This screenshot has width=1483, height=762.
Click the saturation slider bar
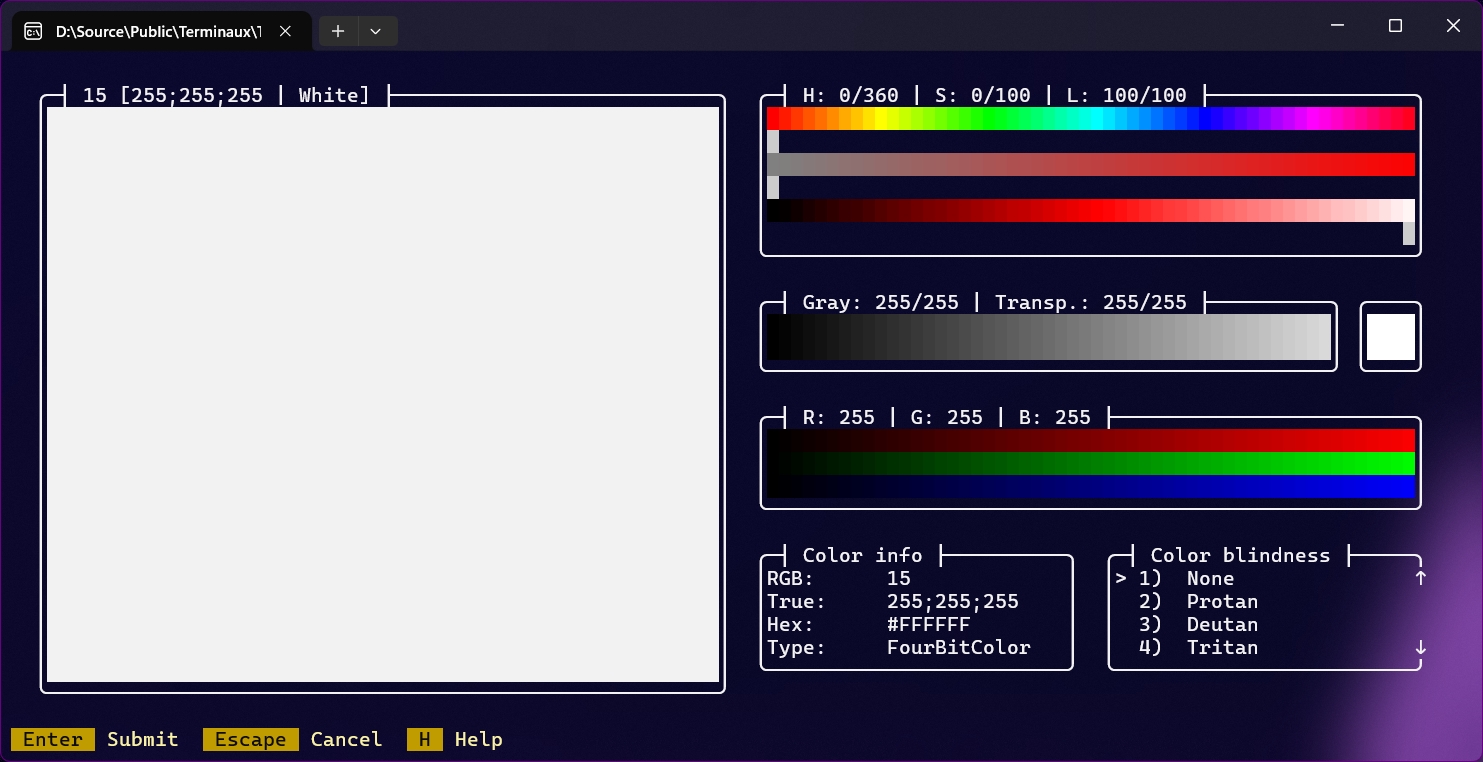tap(1090, 164)
